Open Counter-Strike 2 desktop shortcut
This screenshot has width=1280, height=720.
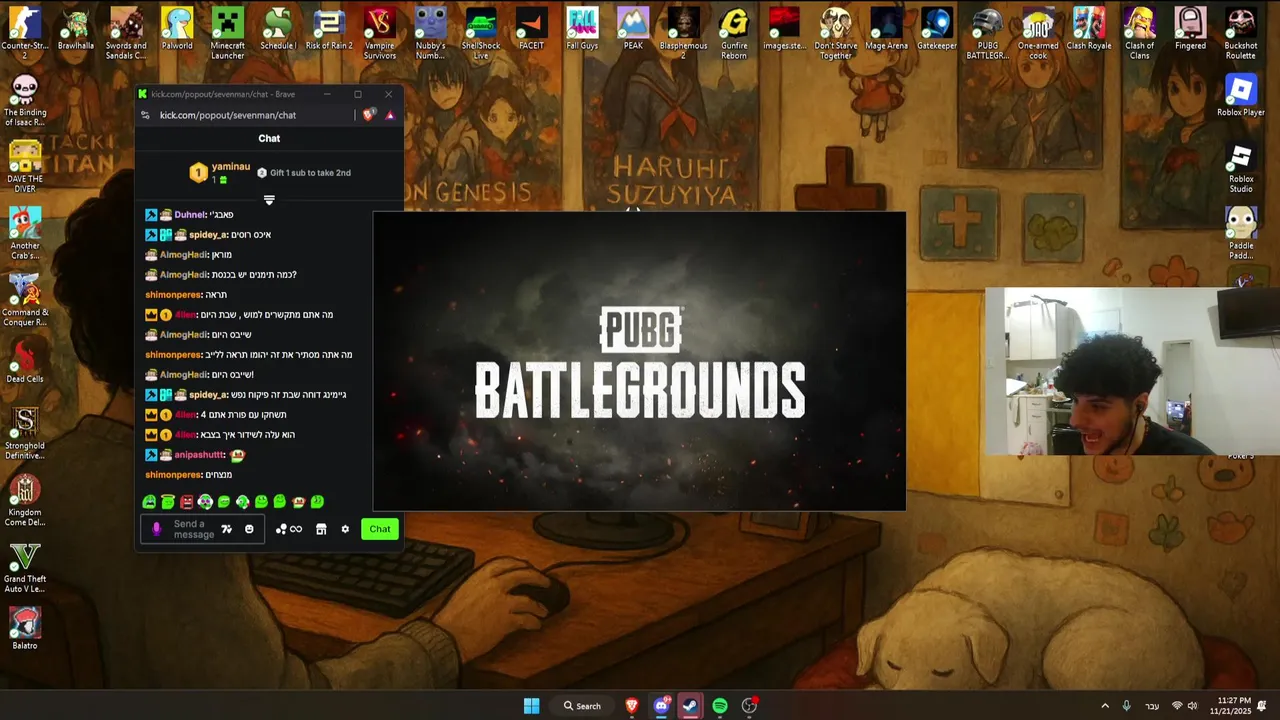(25, 32)
